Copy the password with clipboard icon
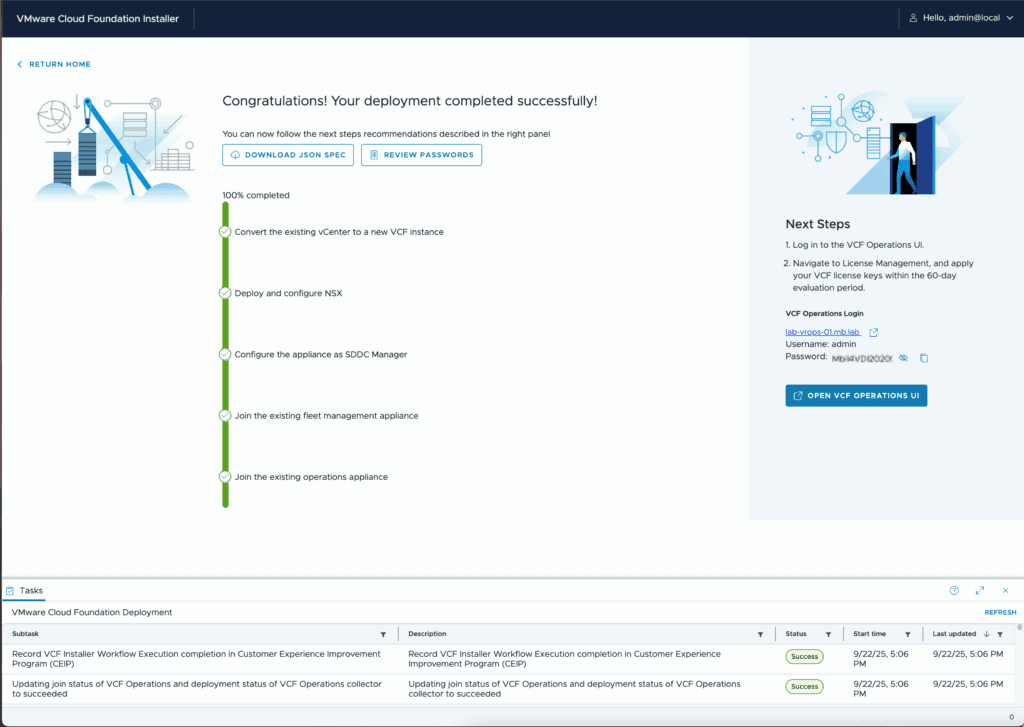 [923, 358]
